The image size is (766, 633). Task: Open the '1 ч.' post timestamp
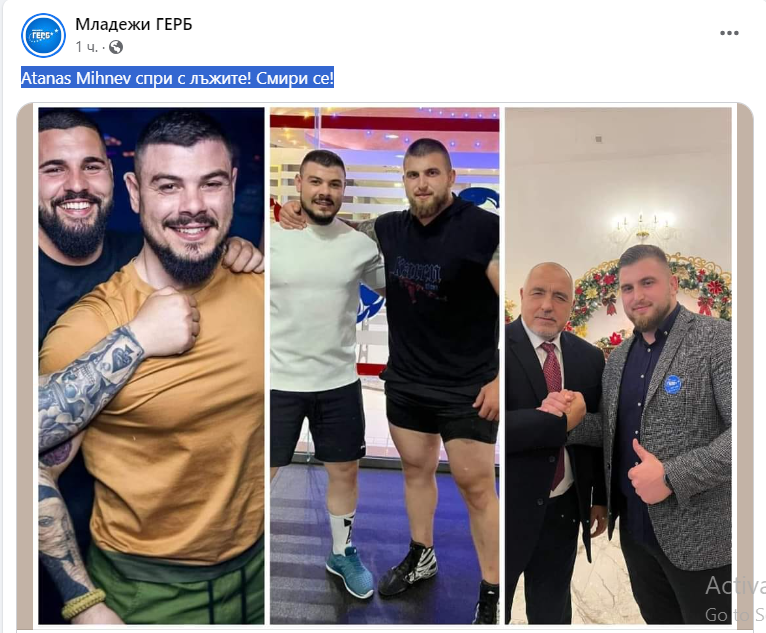click(x=86, y=47)
